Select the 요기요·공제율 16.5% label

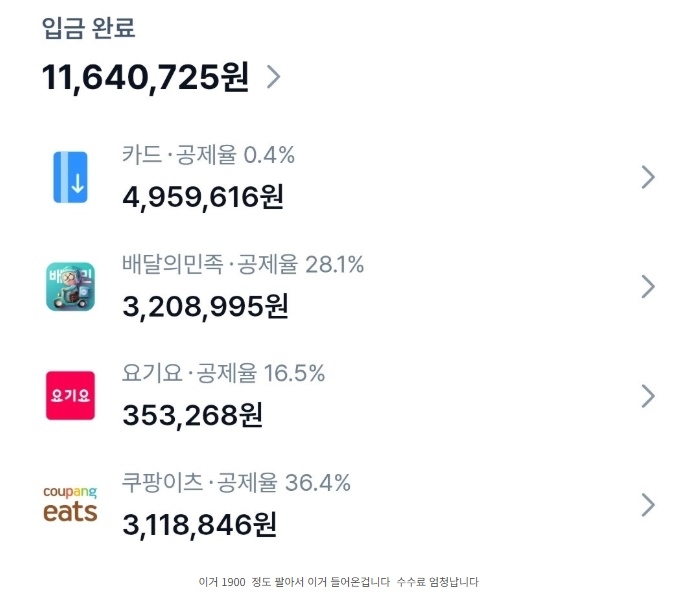(x=223, y=374)
